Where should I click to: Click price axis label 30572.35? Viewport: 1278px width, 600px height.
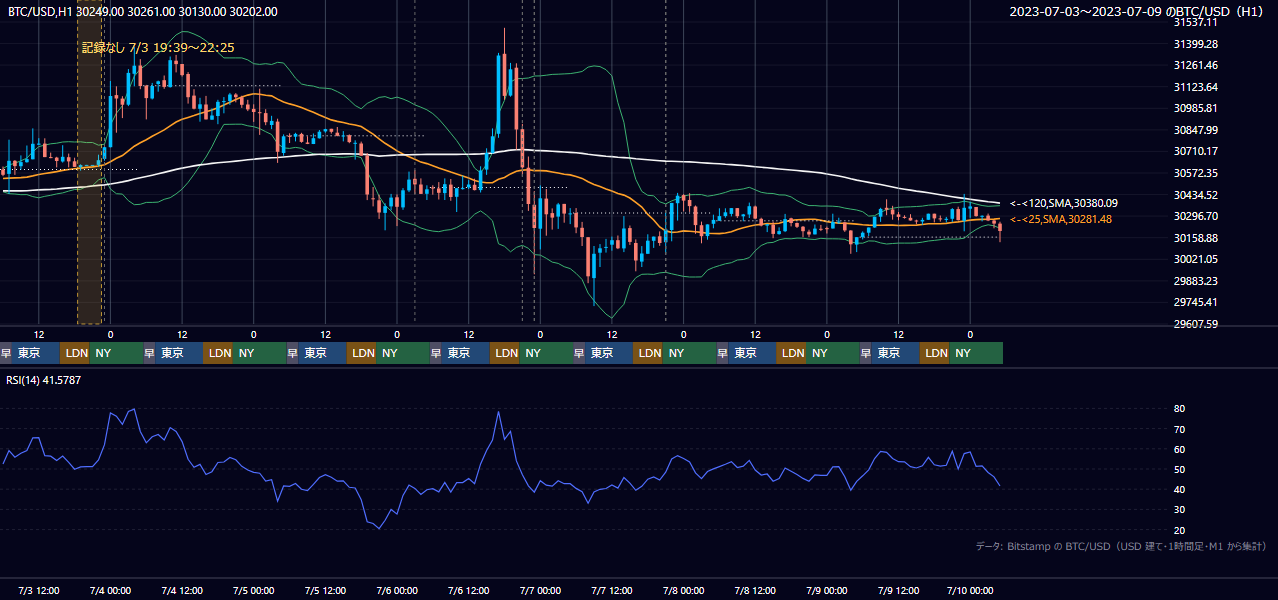pos(1195,173)
